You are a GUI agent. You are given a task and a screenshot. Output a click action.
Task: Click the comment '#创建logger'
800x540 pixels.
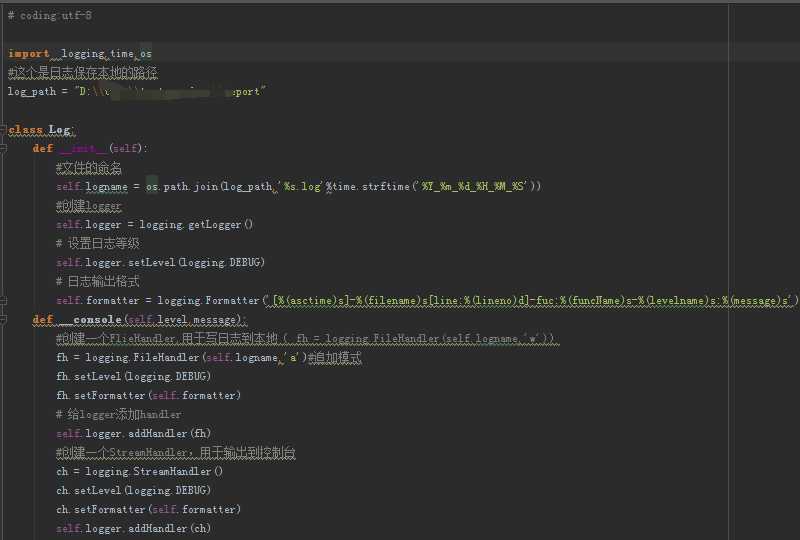tap(89, 206)
